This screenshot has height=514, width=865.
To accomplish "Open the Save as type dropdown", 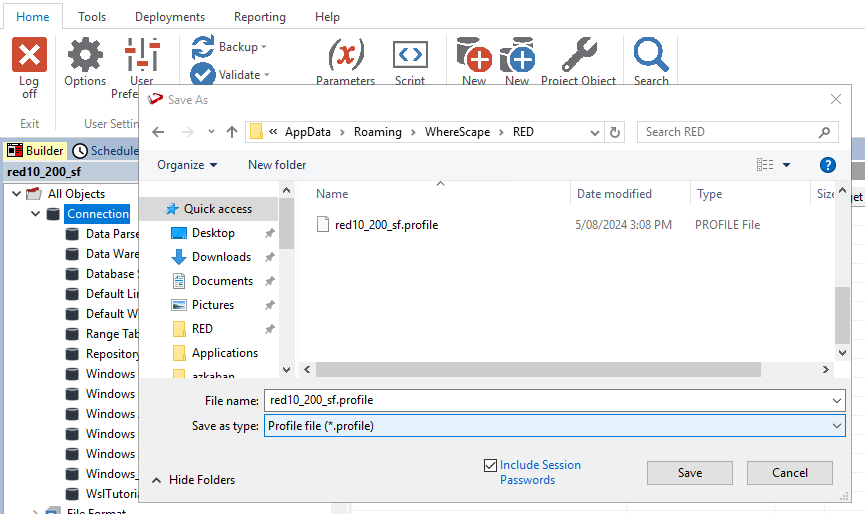I will [x=554, y=426].
